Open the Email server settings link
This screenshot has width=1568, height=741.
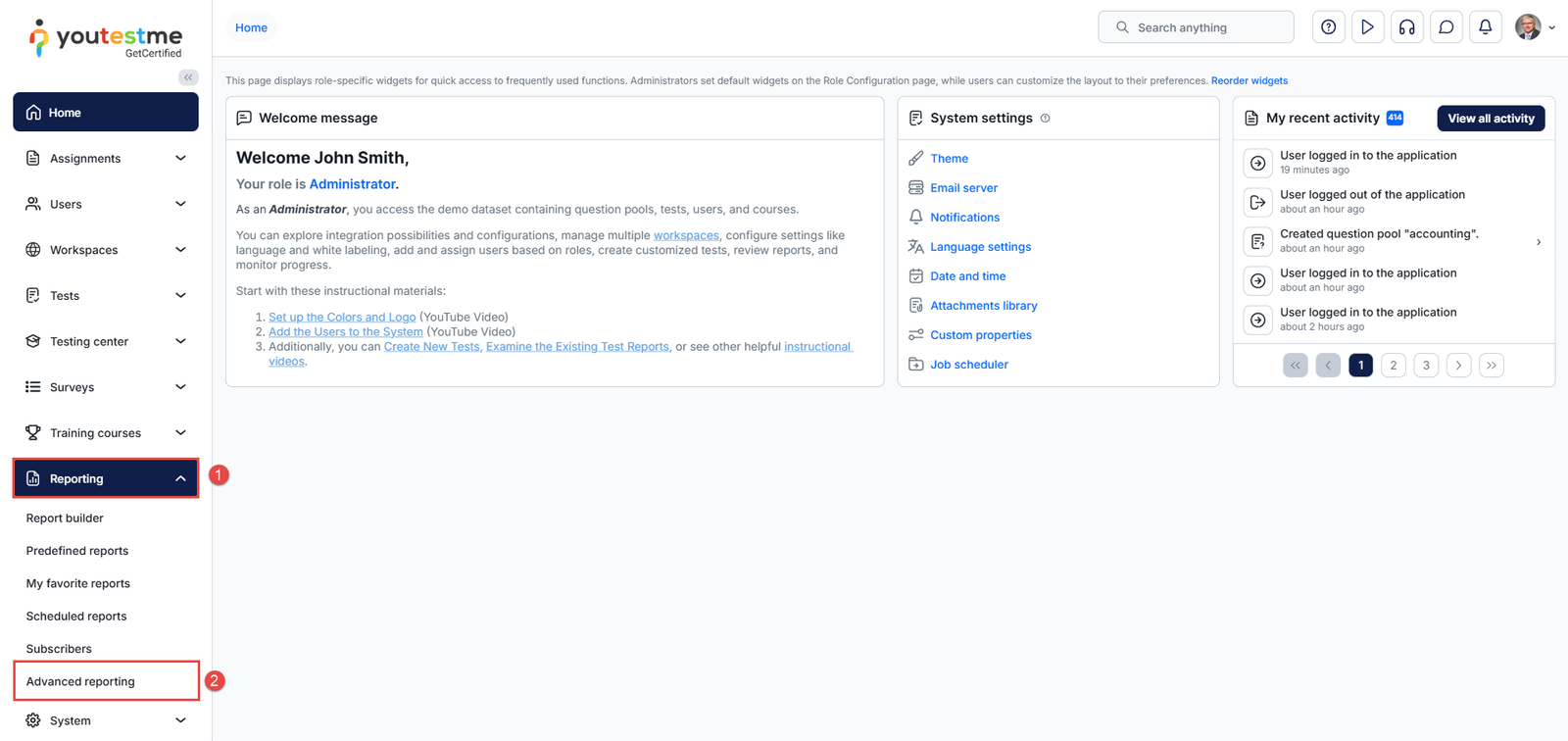click(x=963, y=188)
